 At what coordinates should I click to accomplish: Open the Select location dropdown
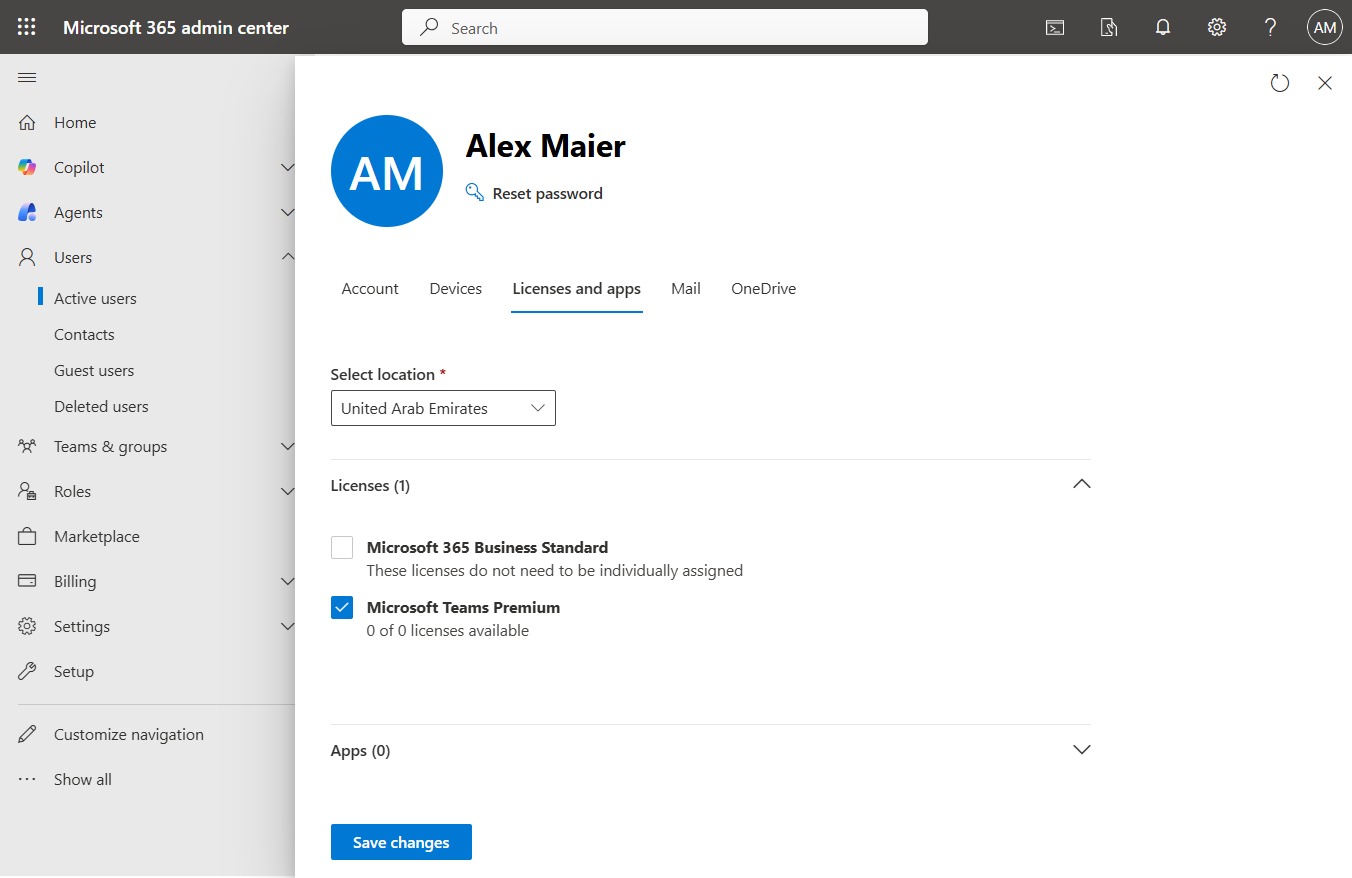(x=443, y=408)
